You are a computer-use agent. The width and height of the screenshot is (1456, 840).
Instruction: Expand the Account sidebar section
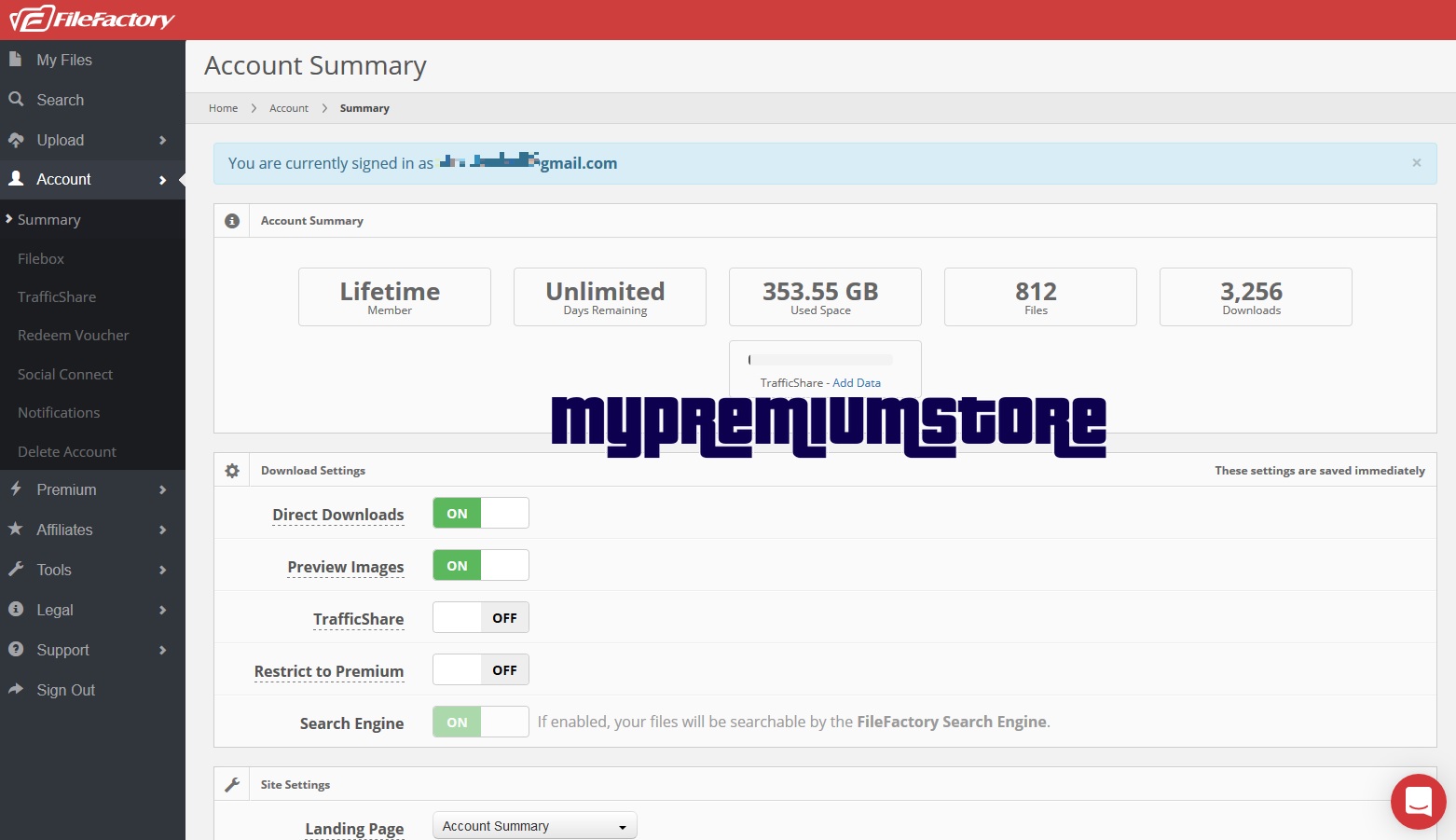(162, 179)
